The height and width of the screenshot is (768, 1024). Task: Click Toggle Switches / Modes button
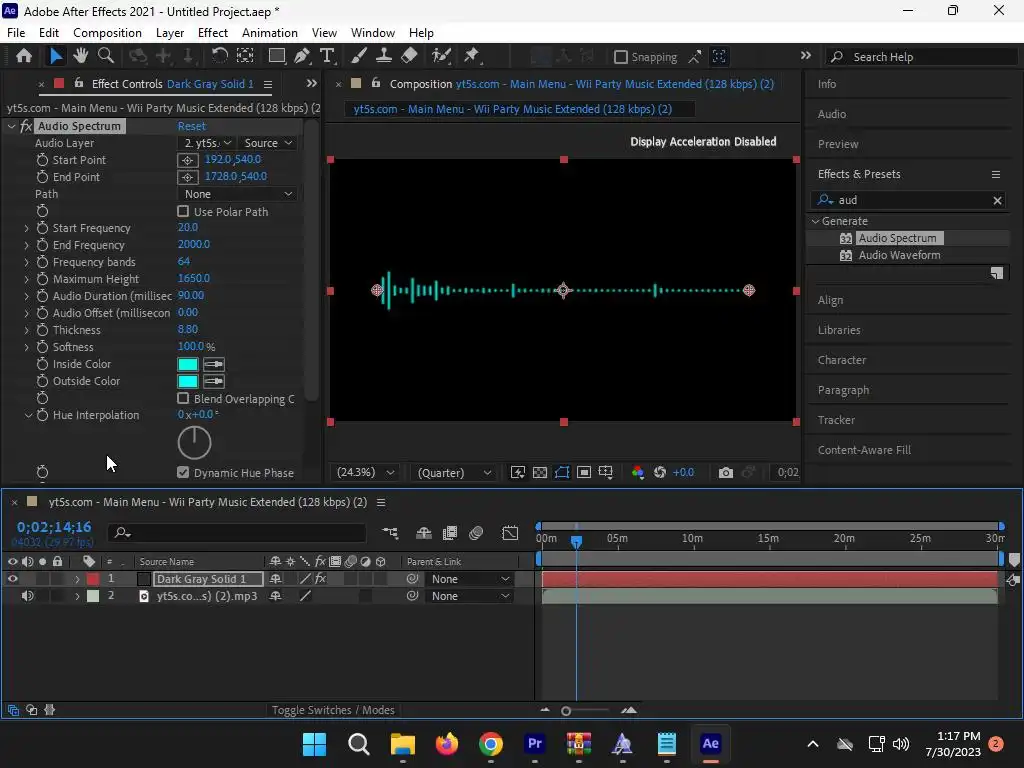click(333, 710)
